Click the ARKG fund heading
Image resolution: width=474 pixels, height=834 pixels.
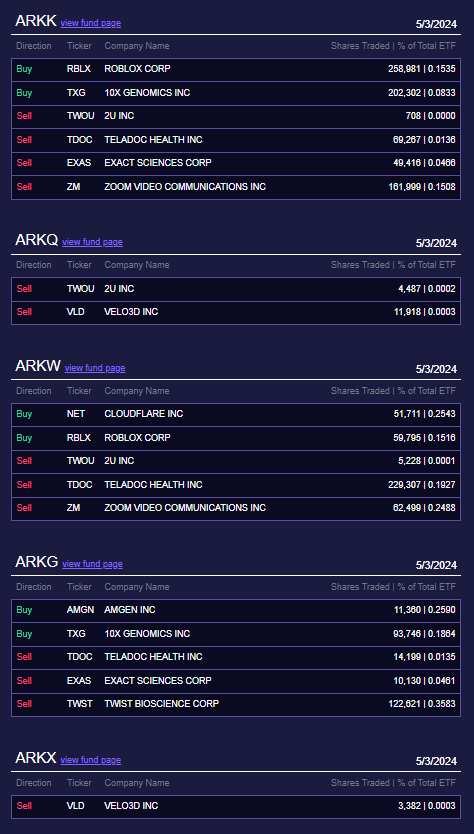pos(37,562)
